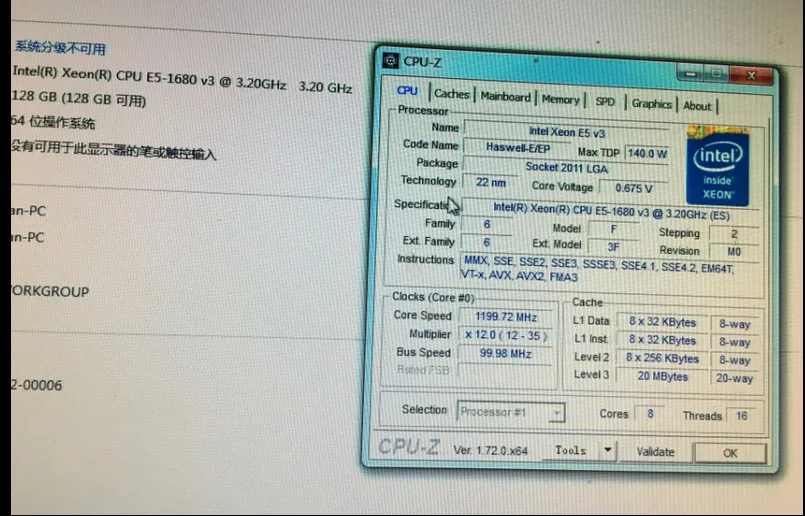Click the CPU-Z title bar app icon
Viewport: 805px width, 516px height.
(390, 61)
